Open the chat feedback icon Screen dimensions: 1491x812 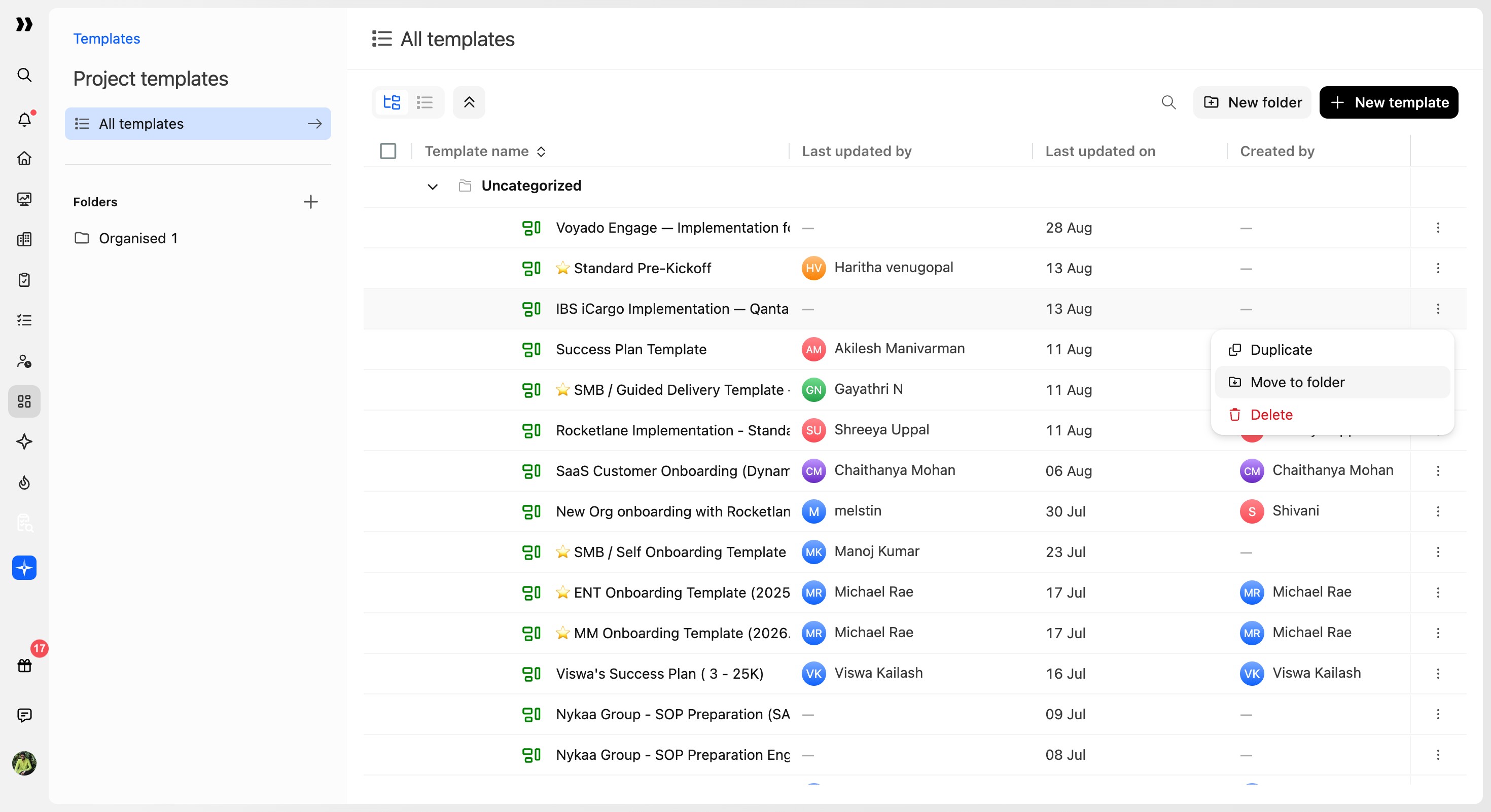pos(24,715)
